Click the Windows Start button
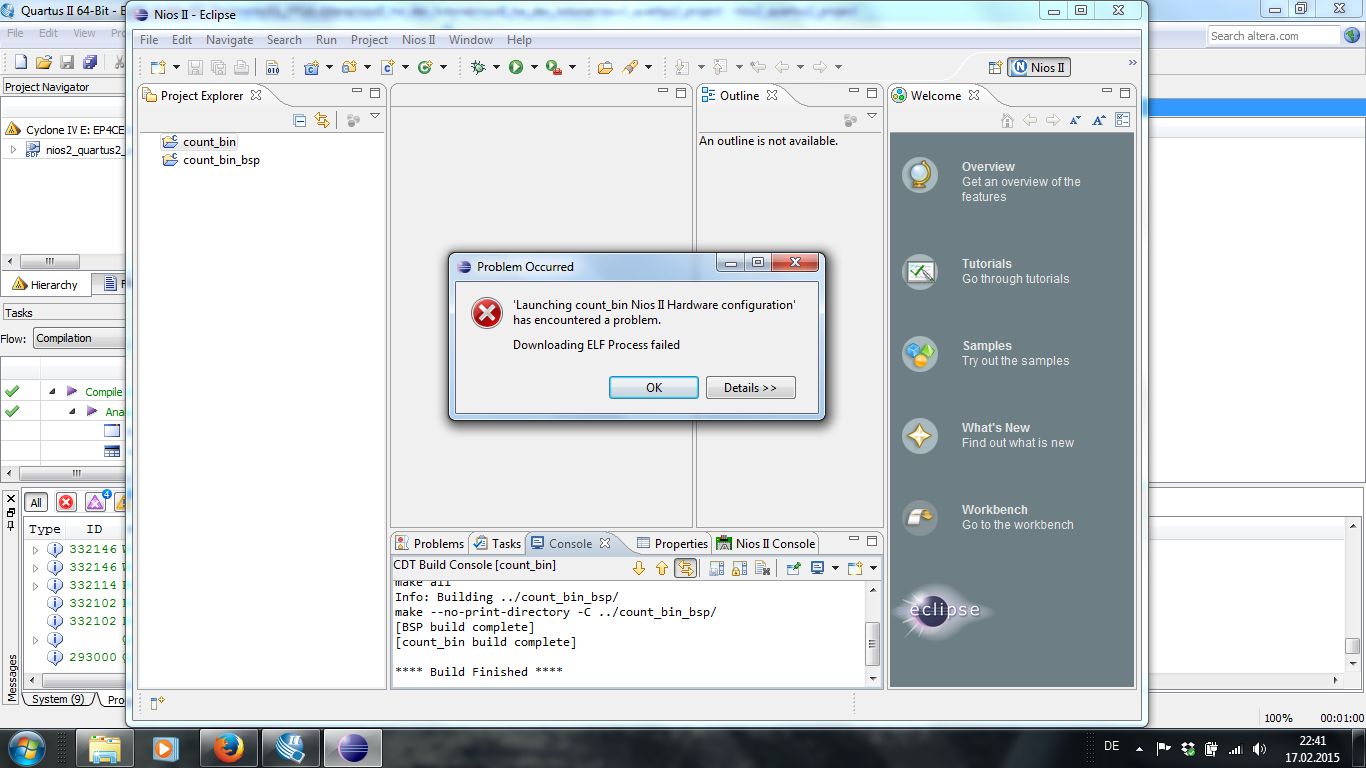 pyautogui.click(x=27, y=748)
